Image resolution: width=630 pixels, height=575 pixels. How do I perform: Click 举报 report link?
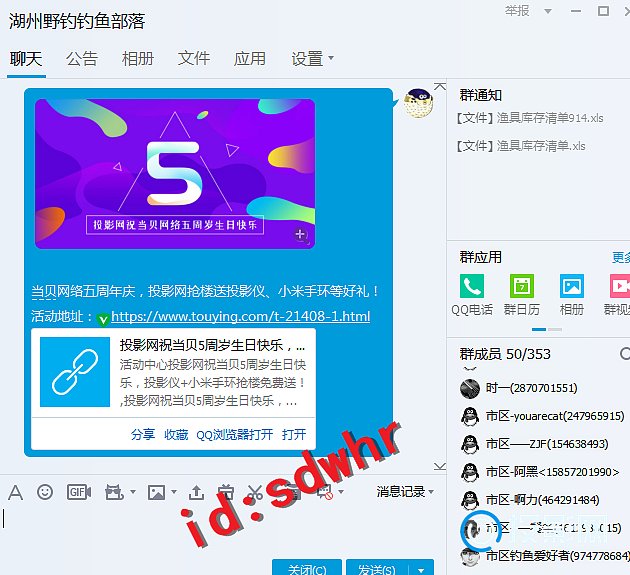point(517,11)
